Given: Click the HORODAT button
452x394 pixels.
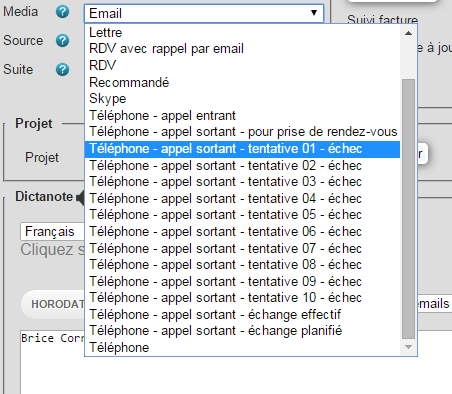Looking at the screenshot, I should coord(53,304).
